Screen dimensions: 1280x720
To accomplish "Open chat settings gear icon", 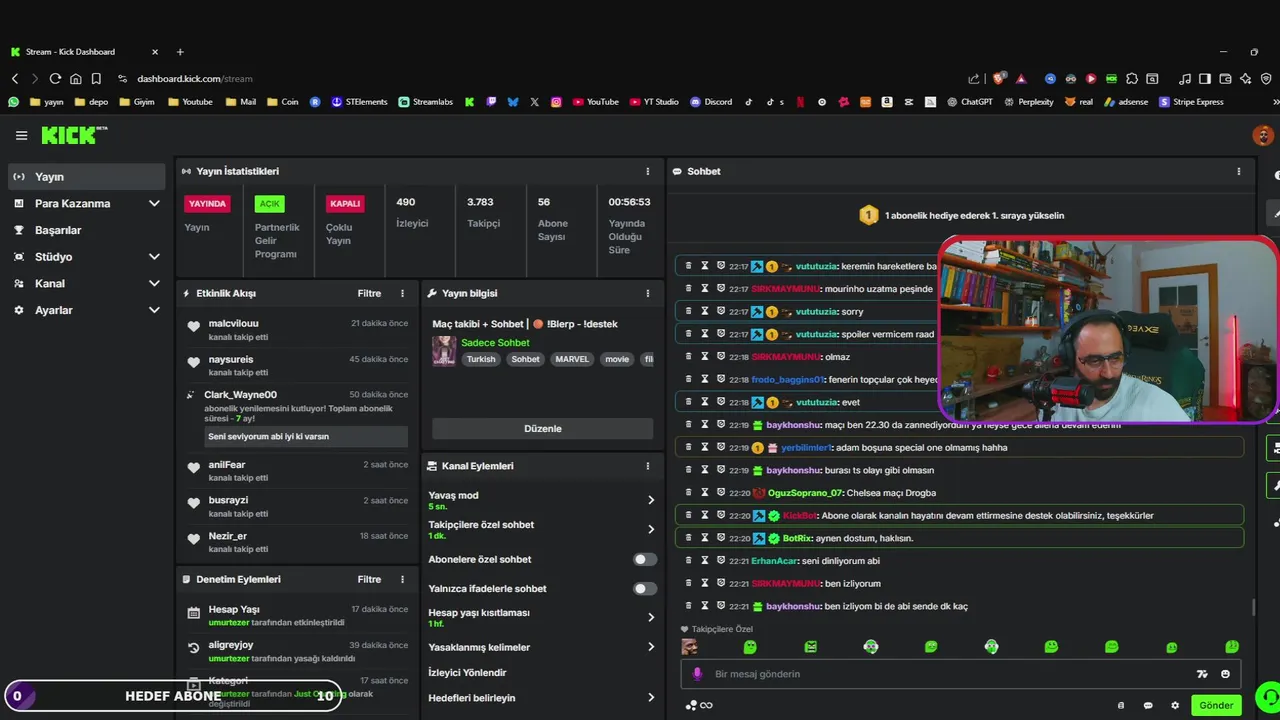I will (x=1175, y=706).
